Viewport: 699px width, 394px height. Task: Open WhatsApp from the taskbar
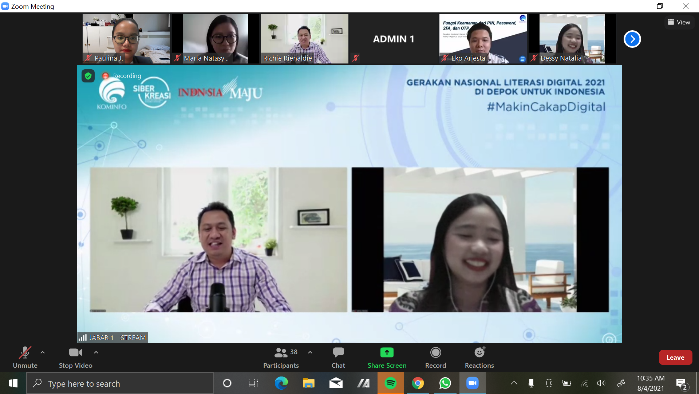(445, 383)
